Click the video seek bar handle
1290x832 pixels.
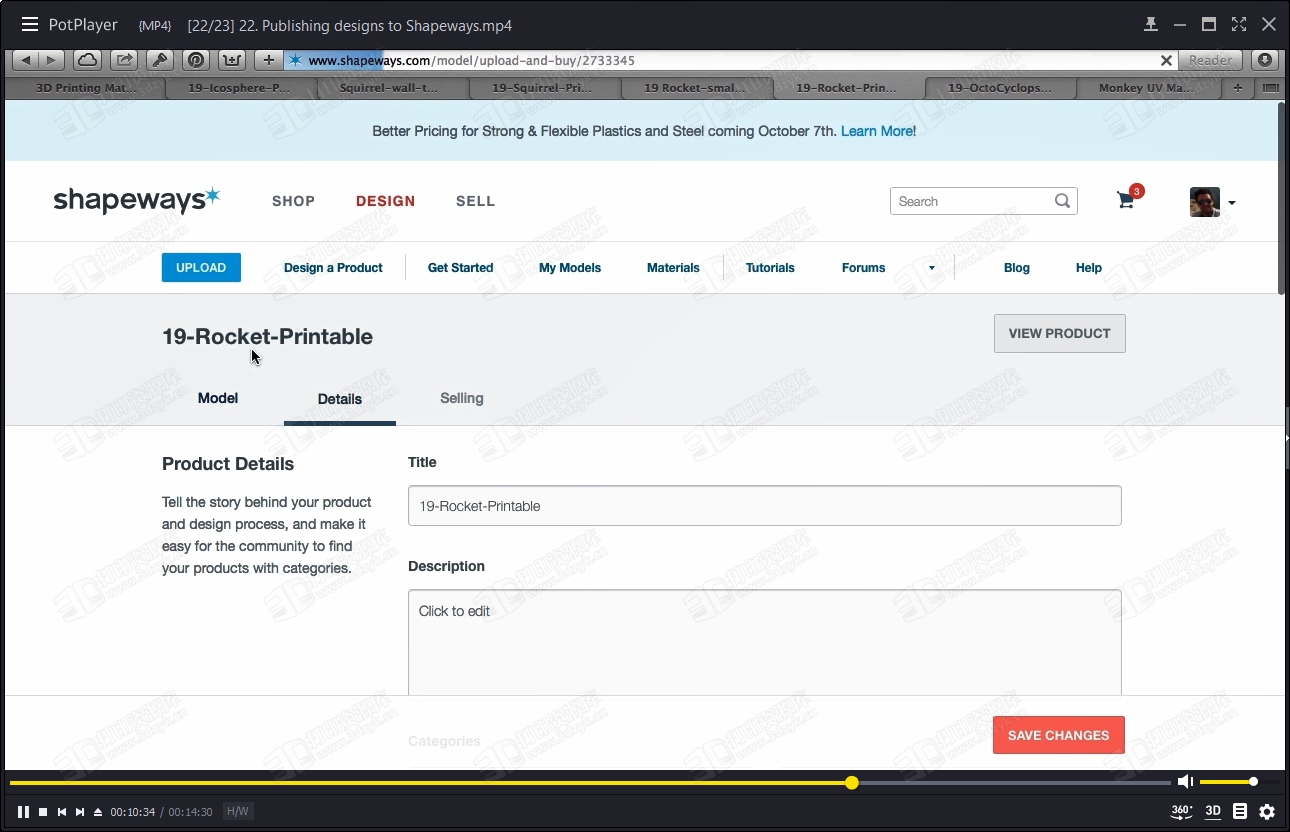pyautogui.click(x=852, y=783)
